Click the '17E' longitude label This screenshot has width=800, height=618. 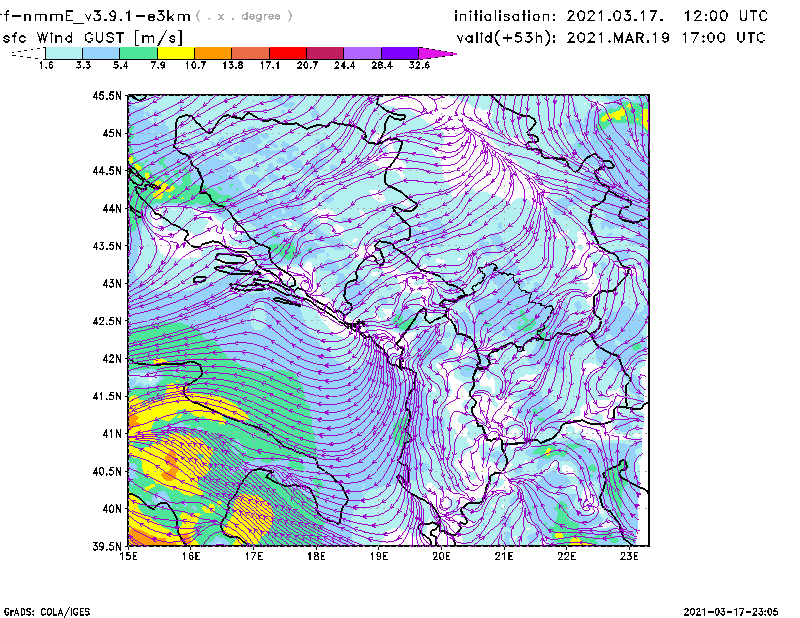pyautogui.click(x=254, y=556)
